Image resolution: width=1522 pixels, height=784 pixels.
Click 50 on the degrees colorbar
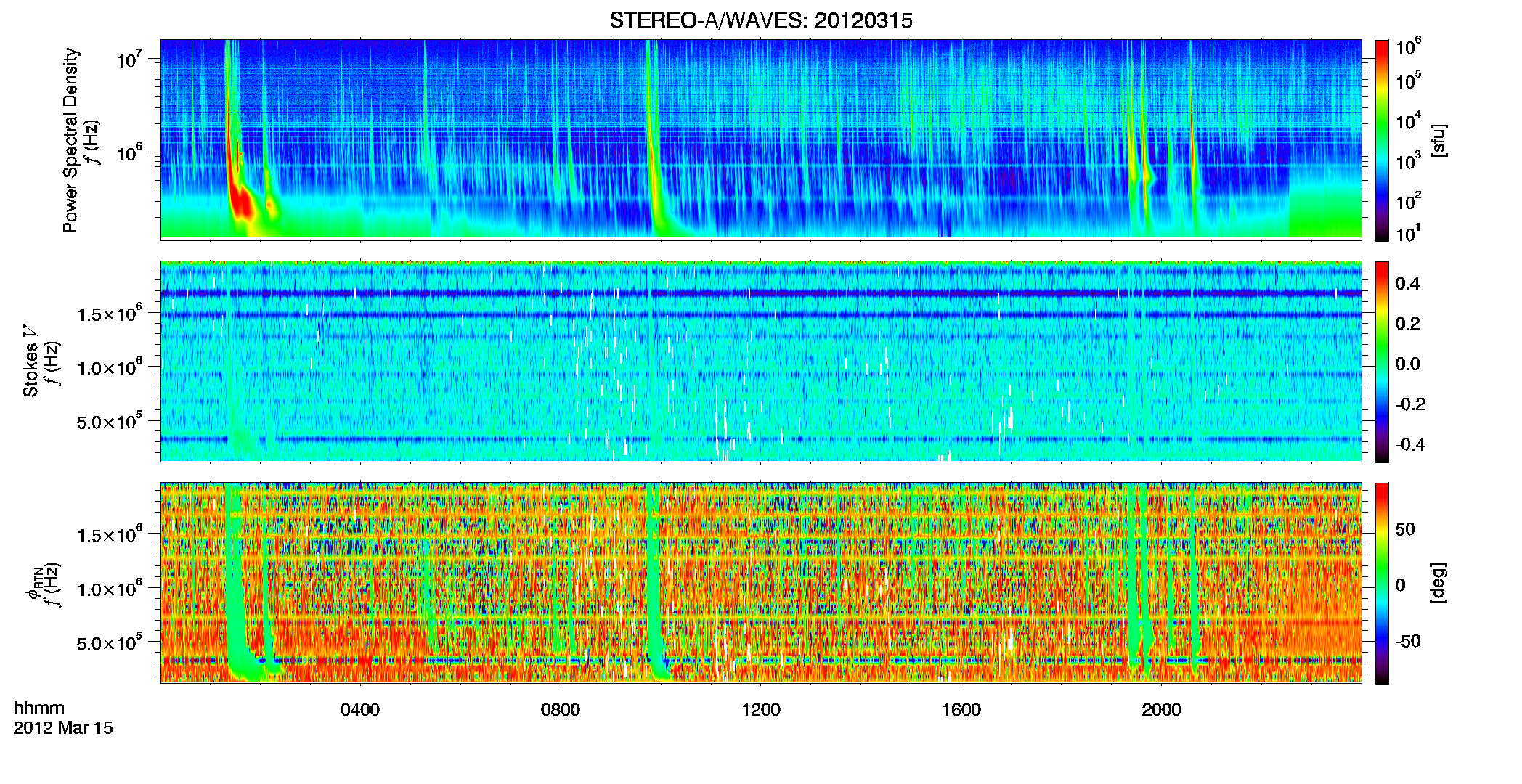1405,528
